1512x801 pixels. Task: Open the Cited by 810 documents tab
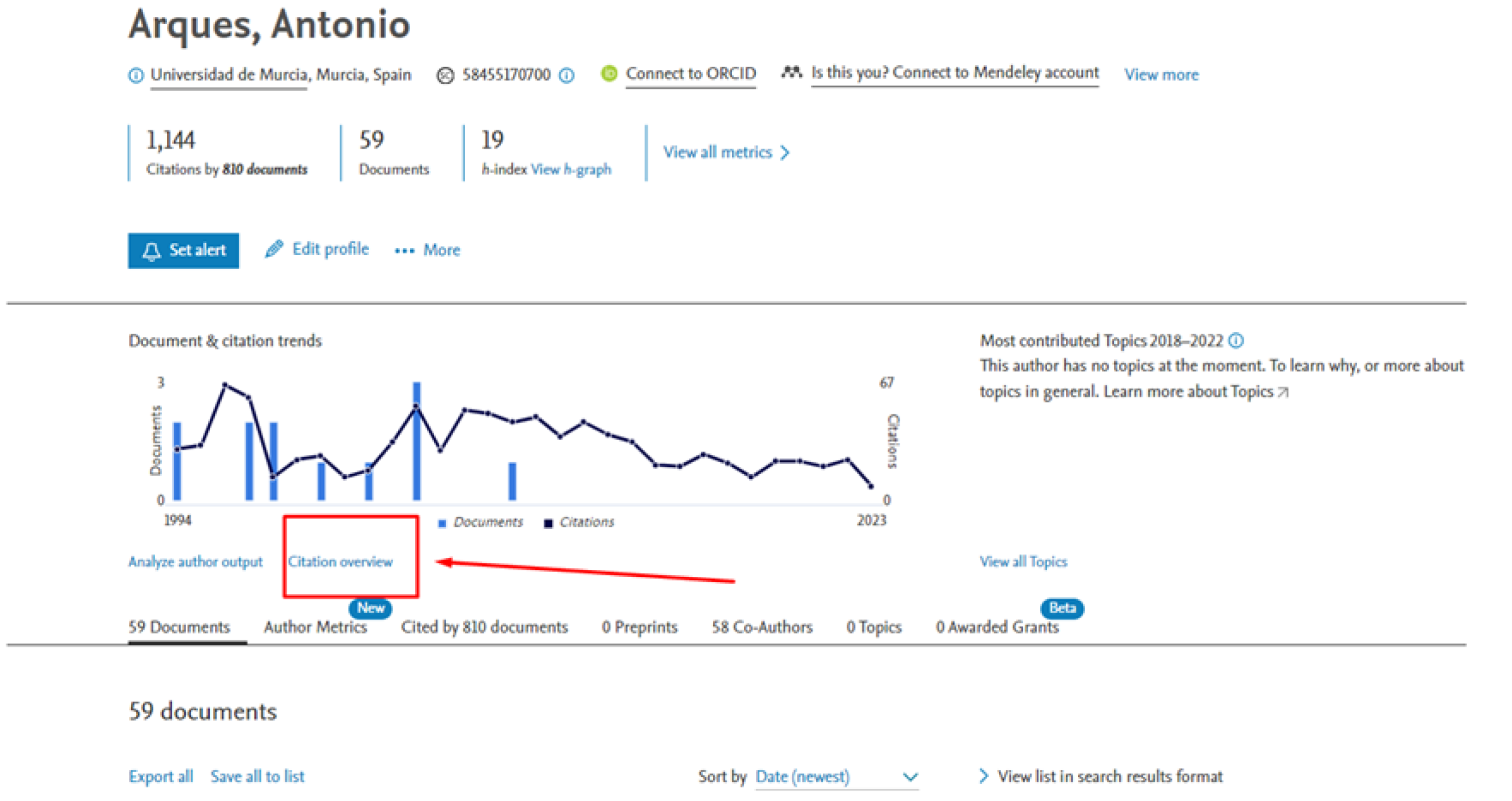point(484,627)
